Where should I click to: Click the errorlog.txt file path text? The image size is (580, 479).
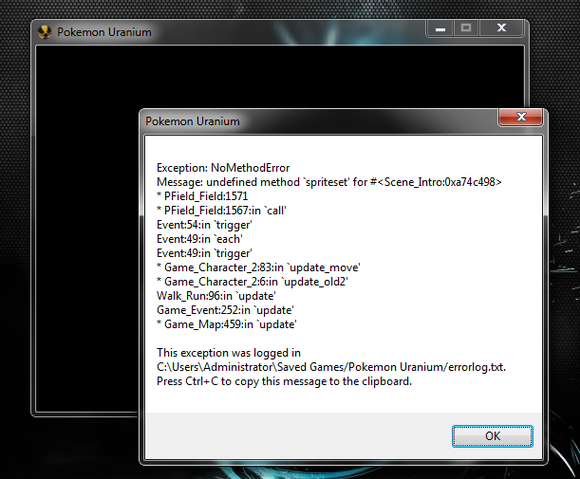(331, 367)
